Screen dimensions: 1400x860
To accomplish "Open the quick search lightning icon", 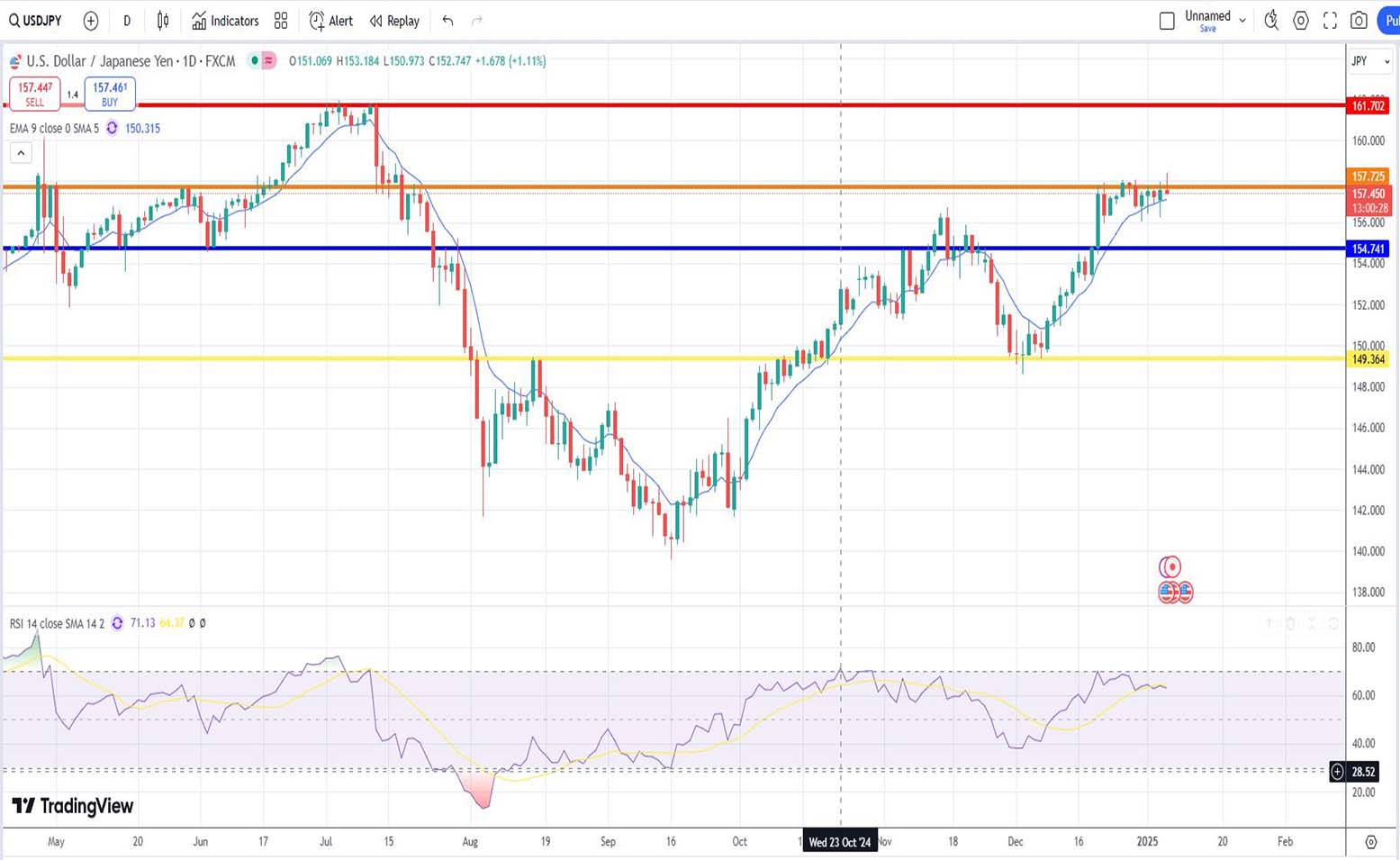I will pyautogui.click(x=1270, y=21).
